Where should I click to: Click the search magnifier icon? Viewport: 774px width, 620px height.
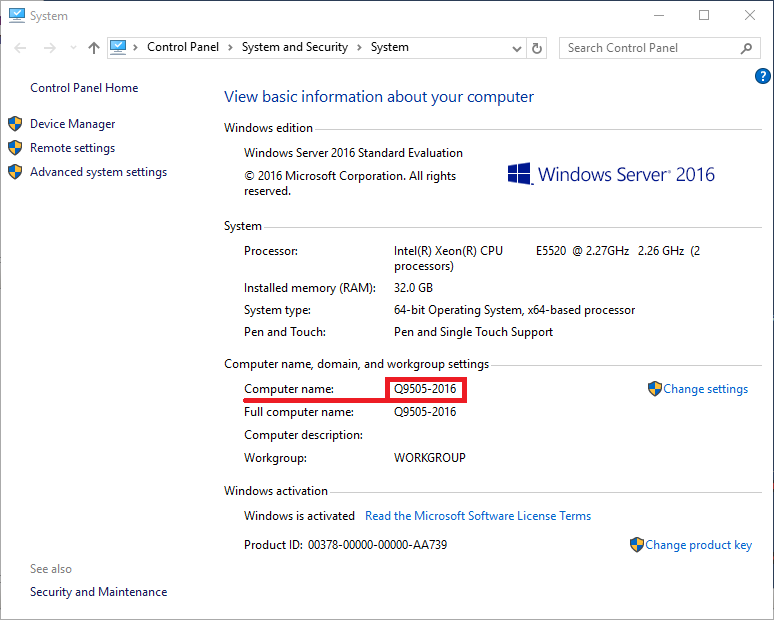(x=746, y=48)
